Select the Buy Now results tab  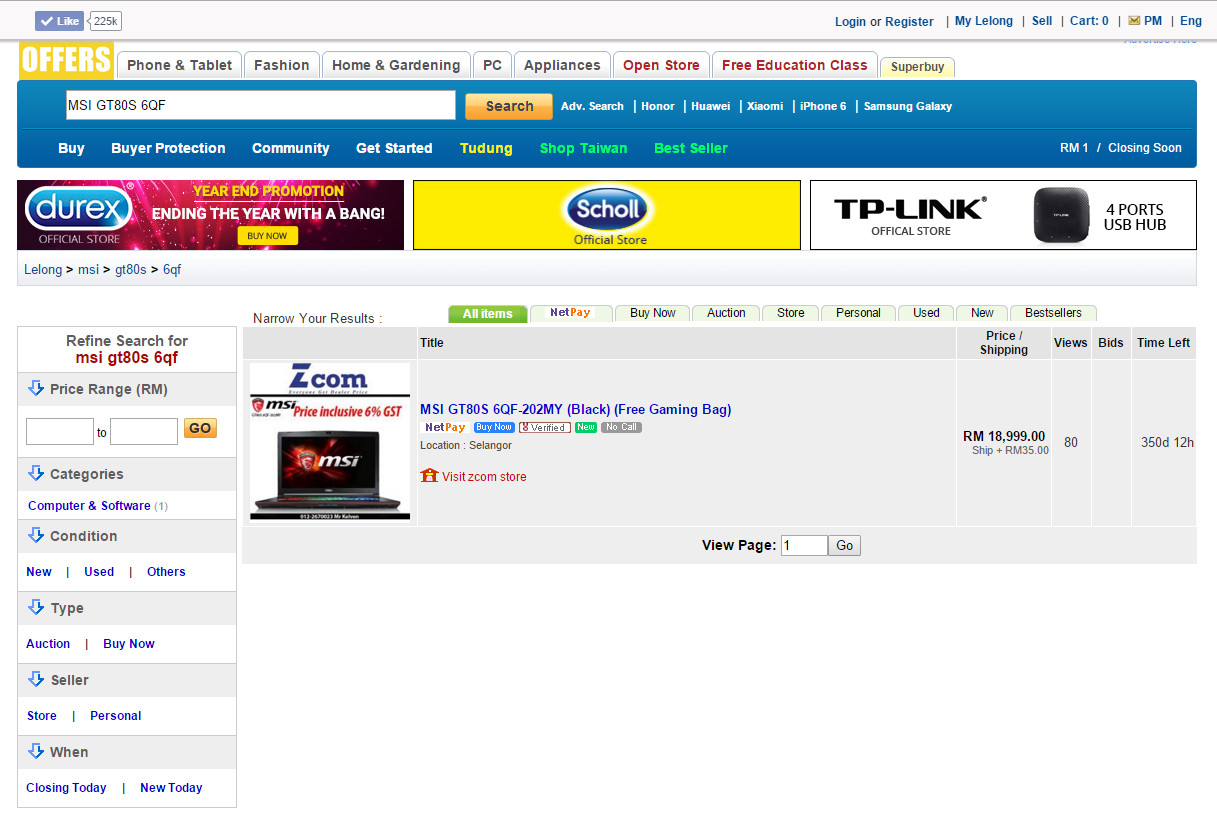click(x=652, y=313)
